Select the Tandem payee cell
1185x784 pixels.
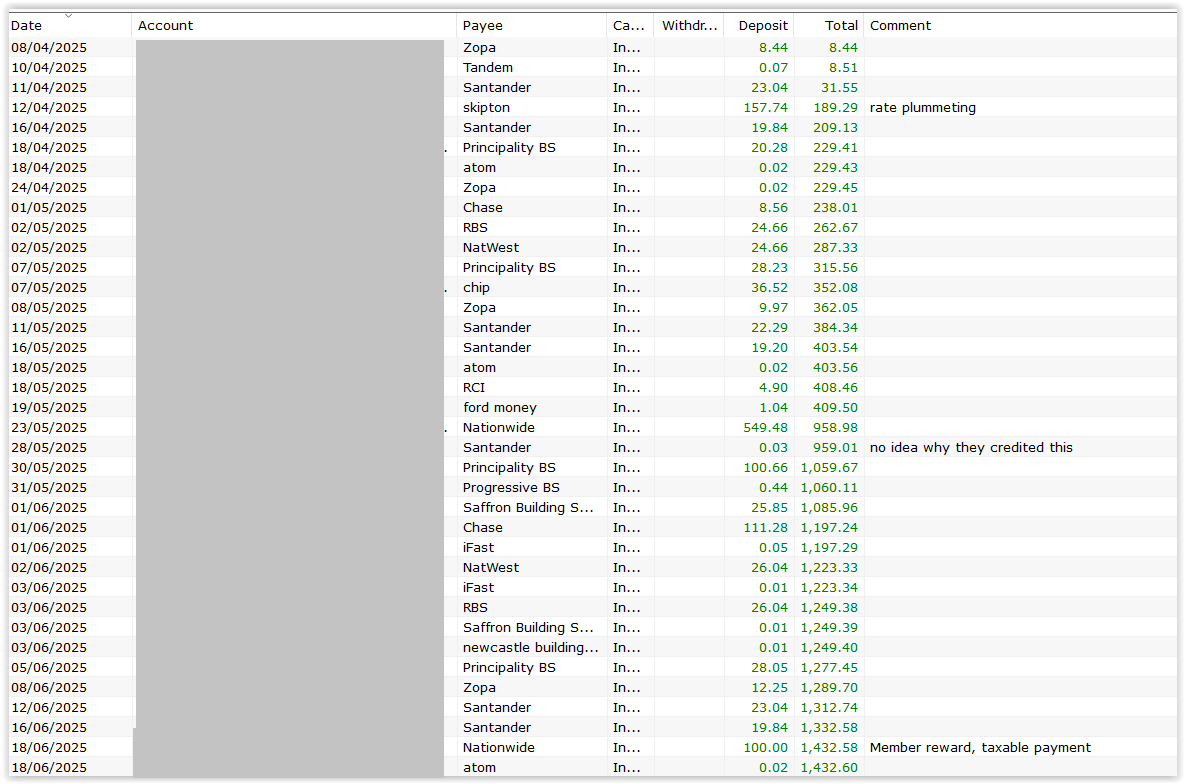[x=487, y=67]
